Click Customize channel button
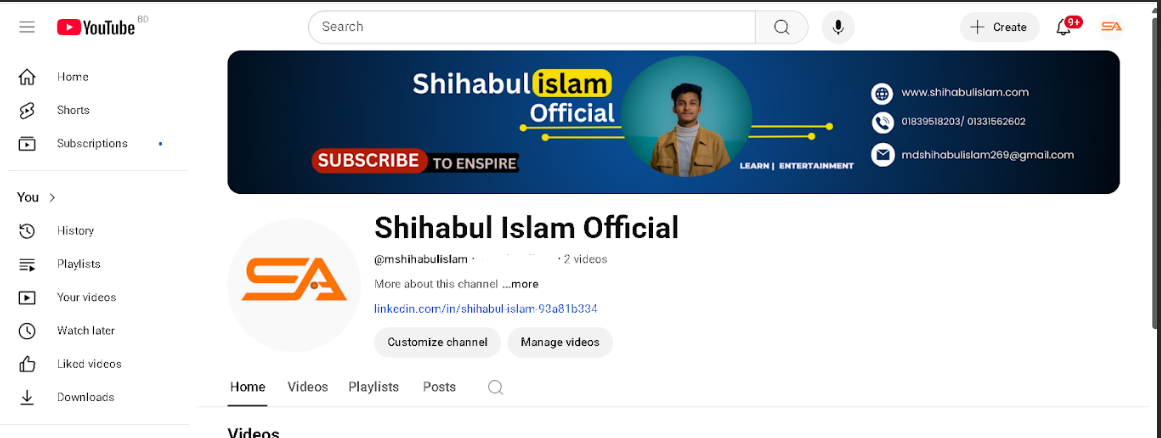 point(438,343)
